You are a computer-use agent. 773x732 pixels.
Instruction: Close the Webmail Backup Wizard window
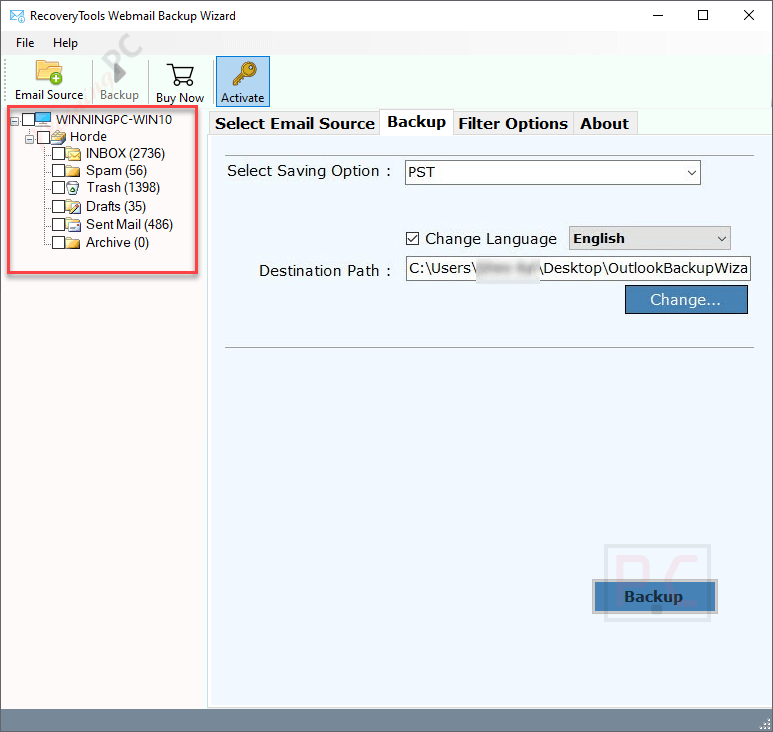(x=749, y=15)
